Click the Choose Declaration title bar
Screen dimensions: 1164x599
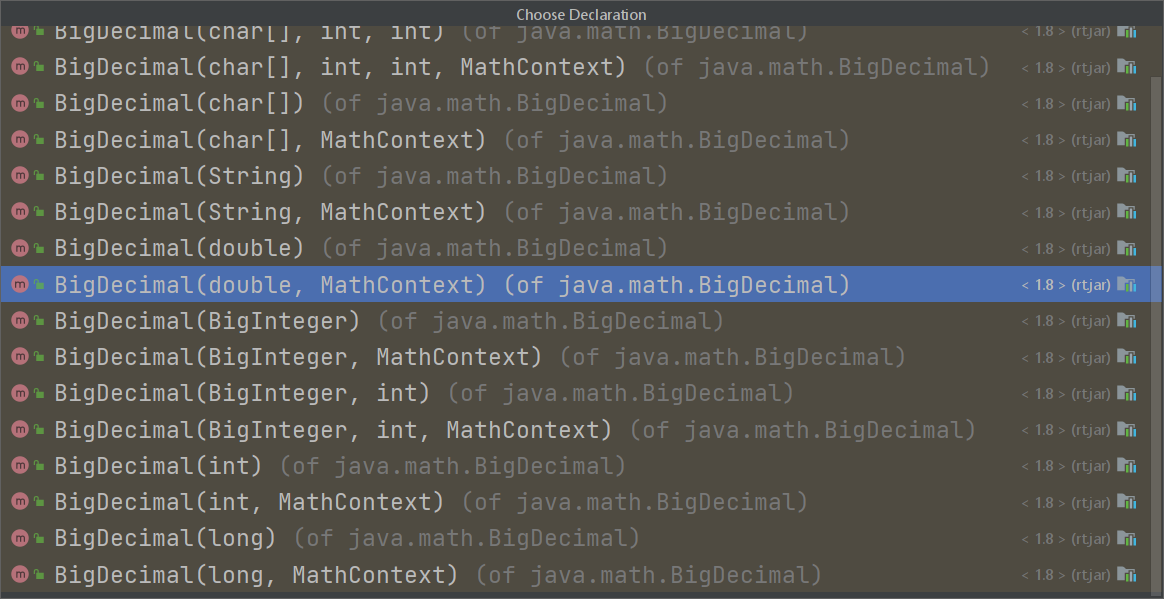click(x=582, y=13)
